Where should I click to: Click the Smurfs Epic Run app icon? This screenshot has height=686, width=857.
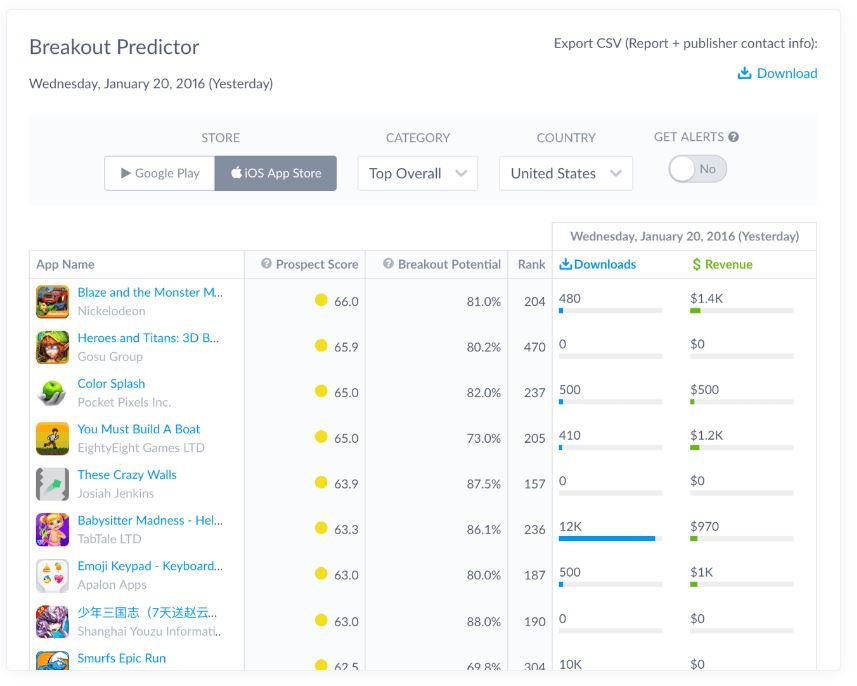pyautogui.click(x=52, y=663)
